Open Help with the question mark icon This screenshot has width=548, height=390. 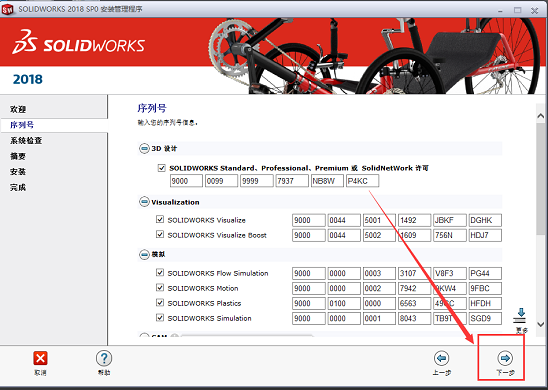104,358
